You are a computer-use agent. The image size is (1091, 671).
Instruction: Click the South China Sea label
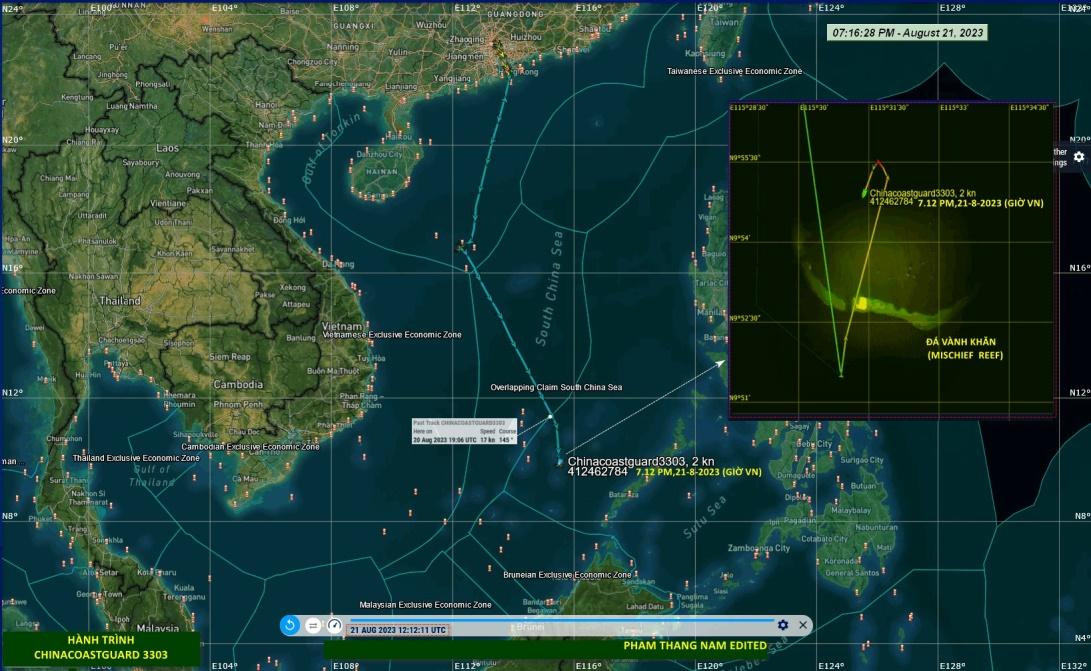549,287
